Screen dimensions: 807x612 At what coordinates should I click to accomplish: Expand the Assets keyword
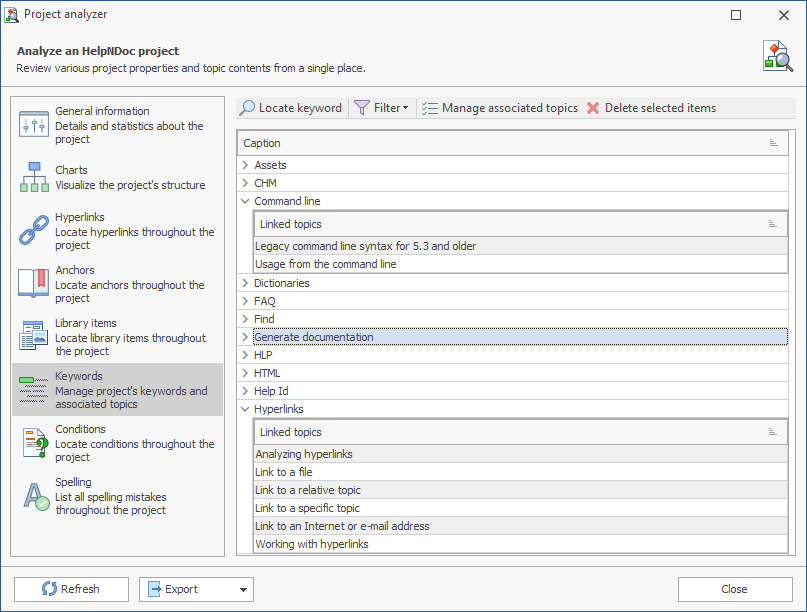coord(245,165)
